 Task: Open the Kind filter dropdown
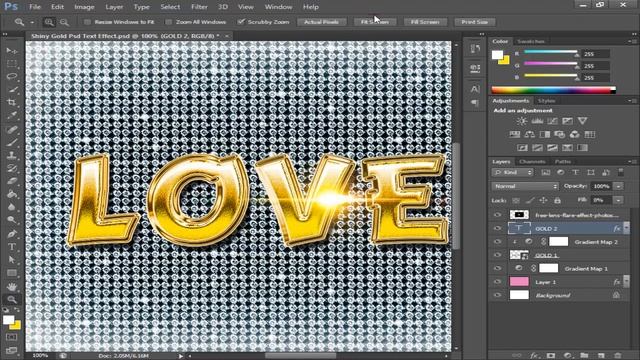513,172
